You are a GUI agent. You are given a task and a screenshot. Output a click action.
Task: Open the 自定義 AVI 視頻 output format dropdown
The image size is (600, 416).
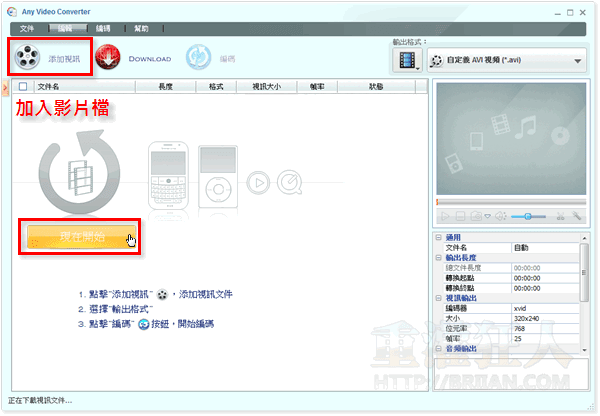pyautogui.click(x=507, y=60)
